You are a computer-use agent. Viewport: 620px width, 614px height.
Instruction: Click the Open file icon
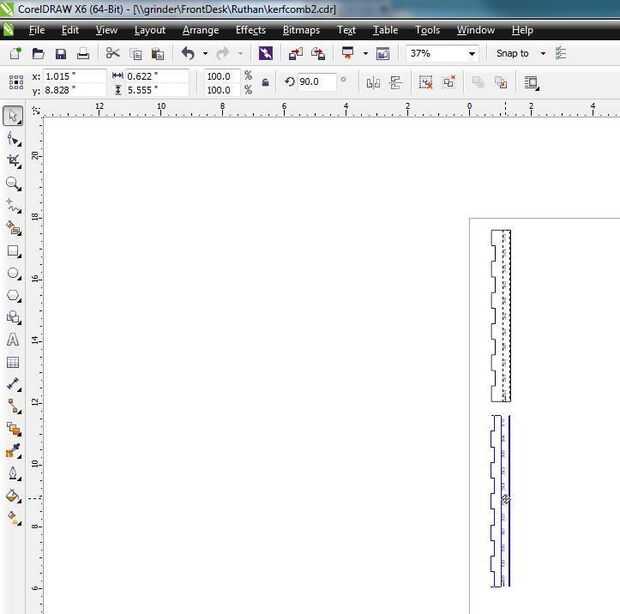coord(38,53)
